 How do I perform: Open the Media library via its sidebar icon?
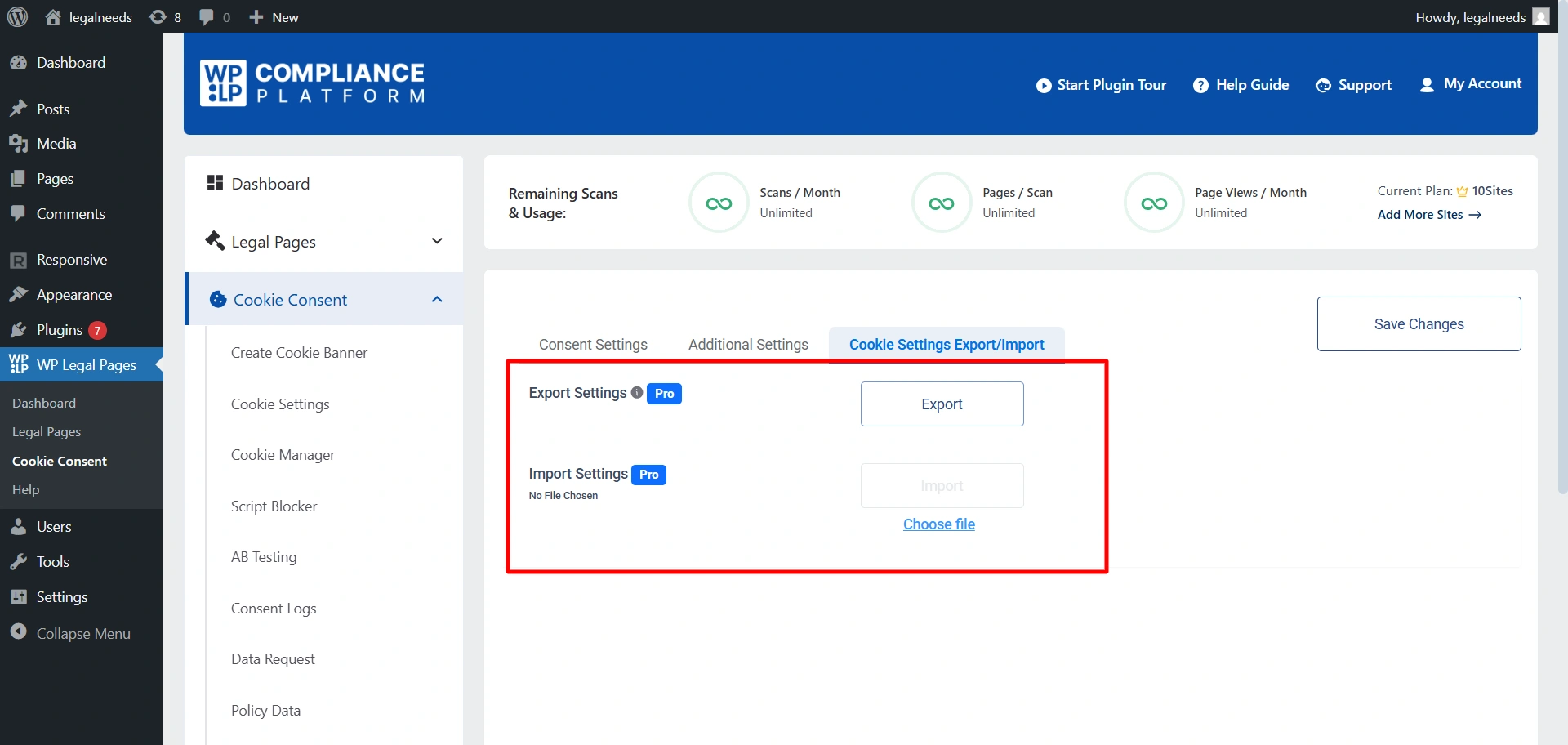(x=20, y=143)
